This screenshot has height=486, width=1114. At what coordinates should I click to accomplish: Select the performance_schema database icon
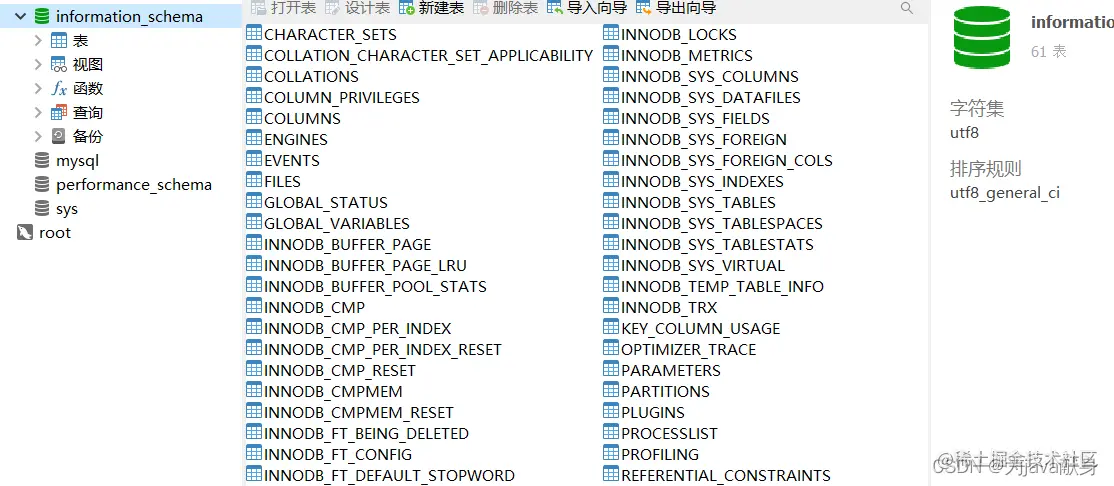pos(42,185)
